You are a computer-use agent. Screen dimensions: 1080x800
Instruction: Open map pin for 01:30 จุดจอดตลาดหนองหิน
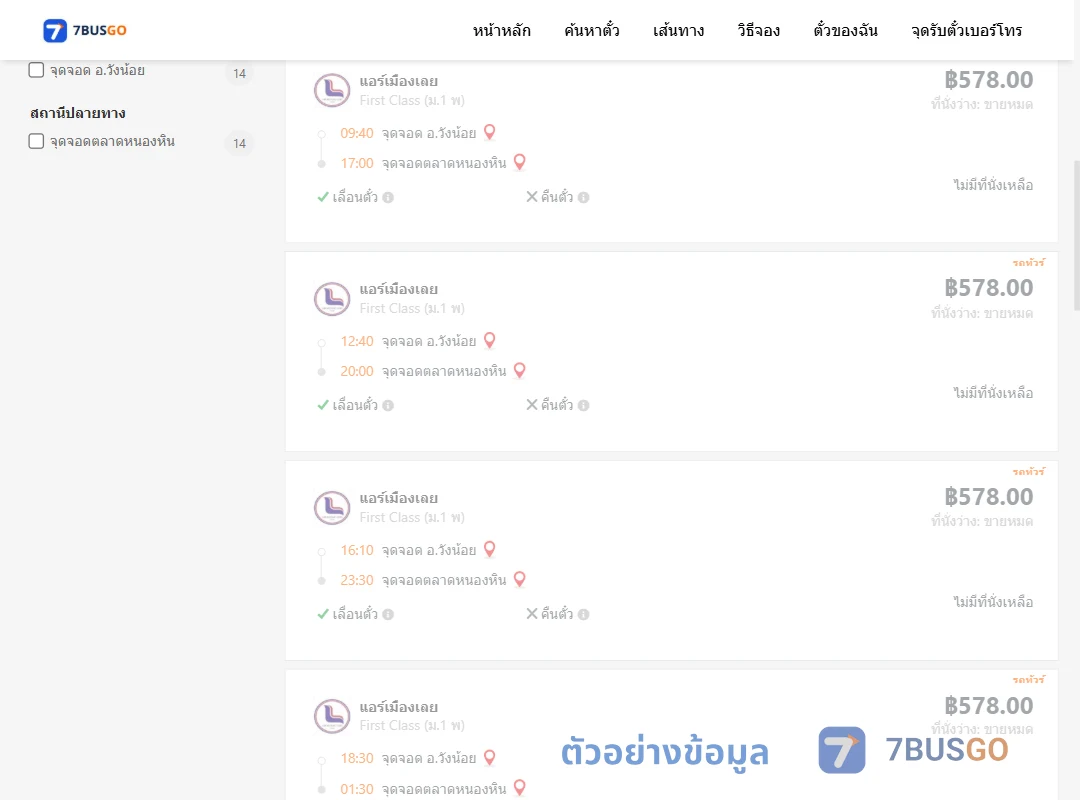[520, 787]
